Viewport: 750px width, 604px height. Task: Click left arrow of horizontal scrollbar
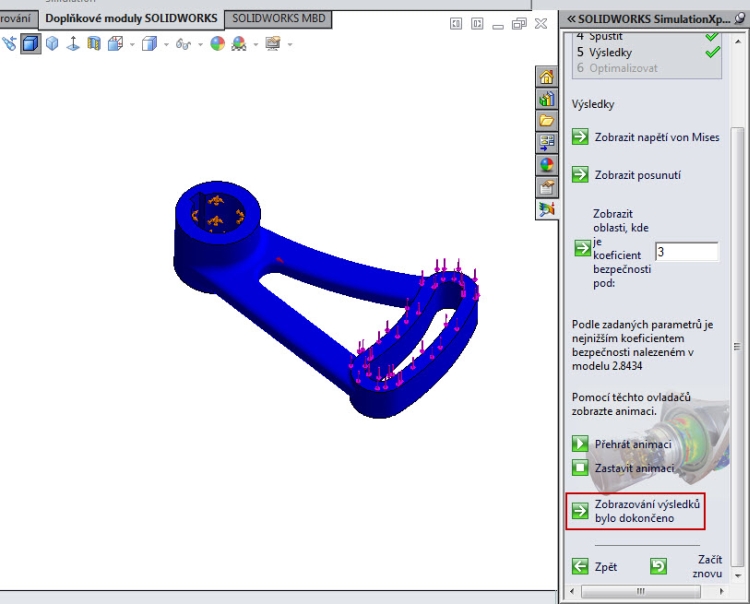tap(572, 591)
